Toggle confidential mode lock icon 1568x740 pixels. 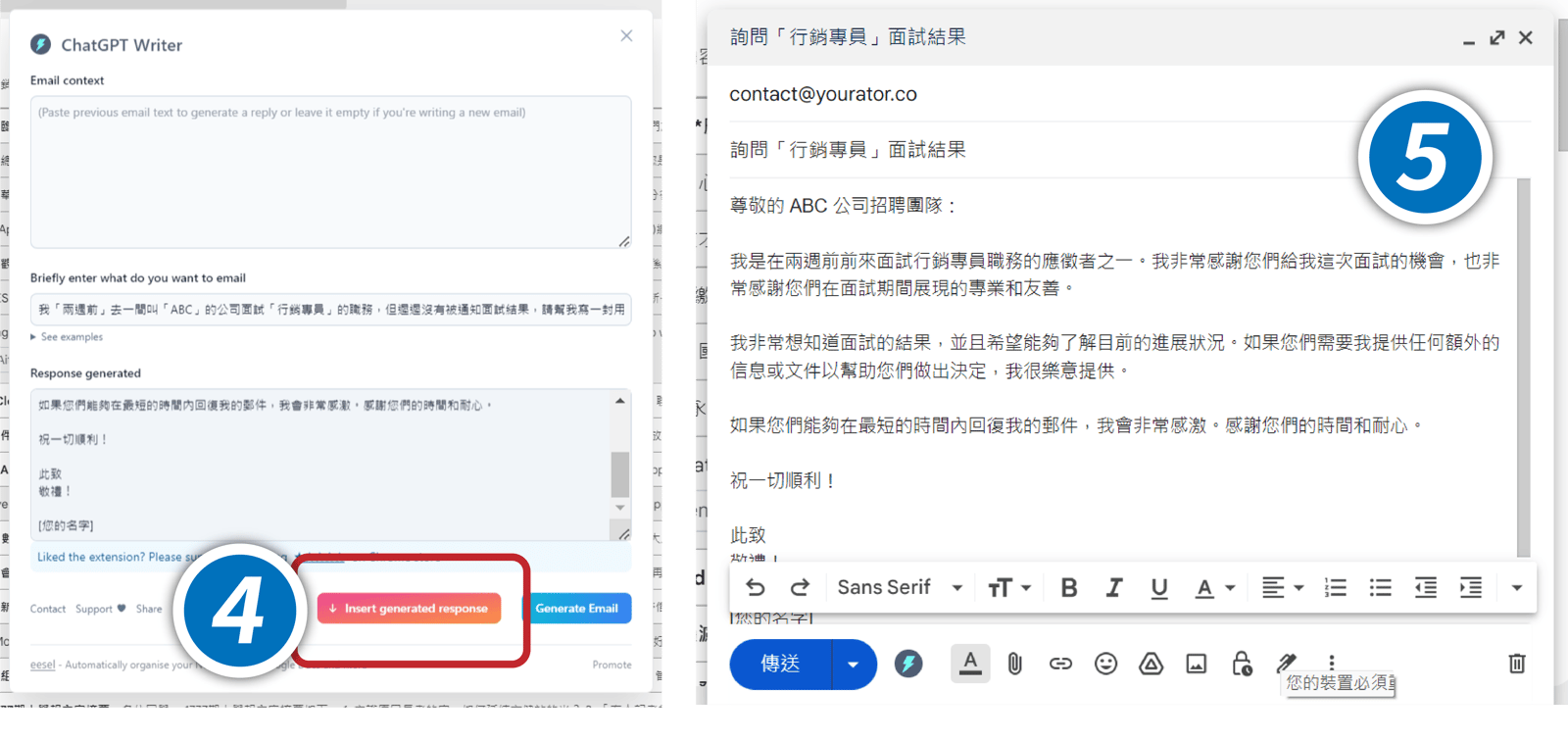coord(1242,664)
